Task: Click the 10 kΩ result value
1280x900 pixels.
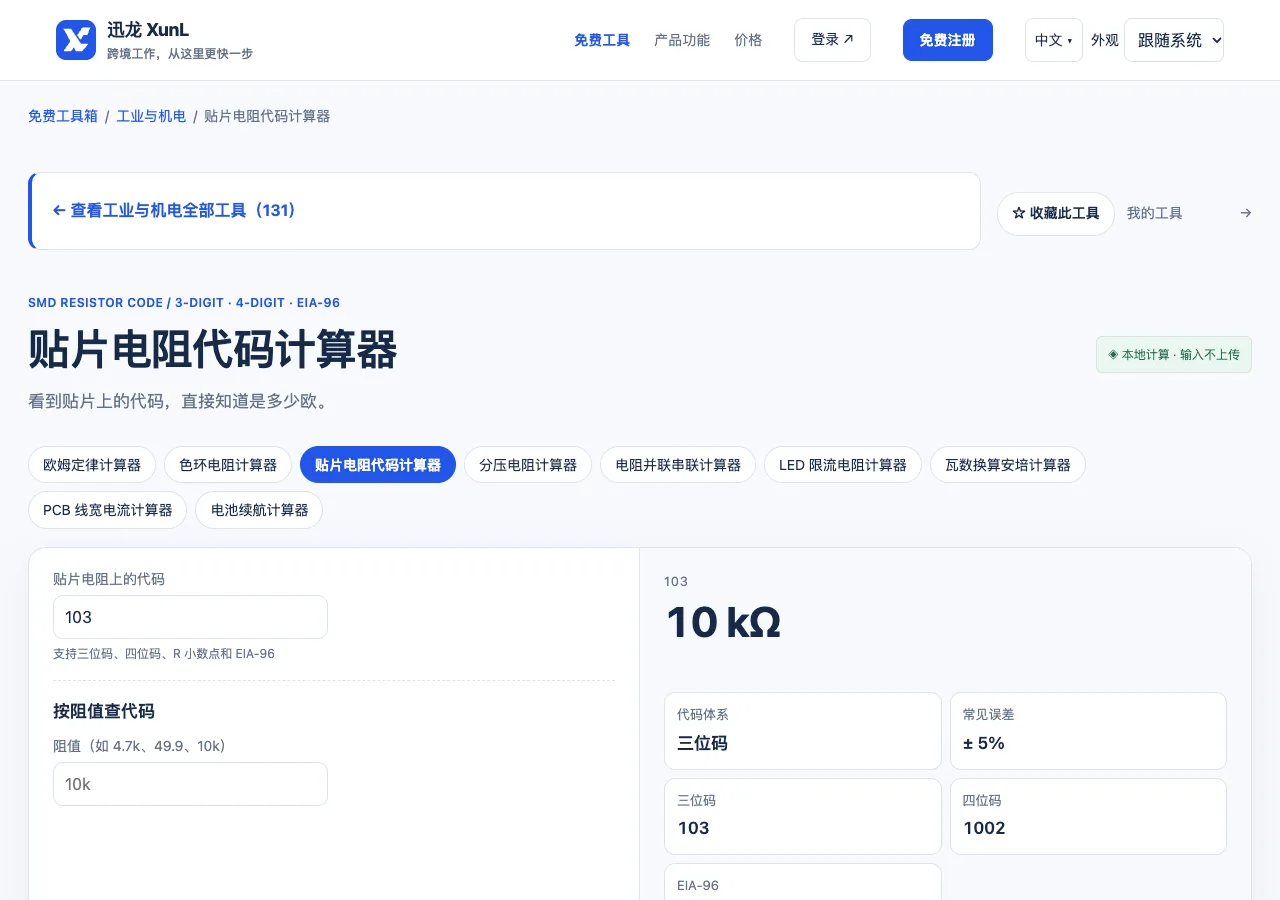Action: (x=723, y=622)
